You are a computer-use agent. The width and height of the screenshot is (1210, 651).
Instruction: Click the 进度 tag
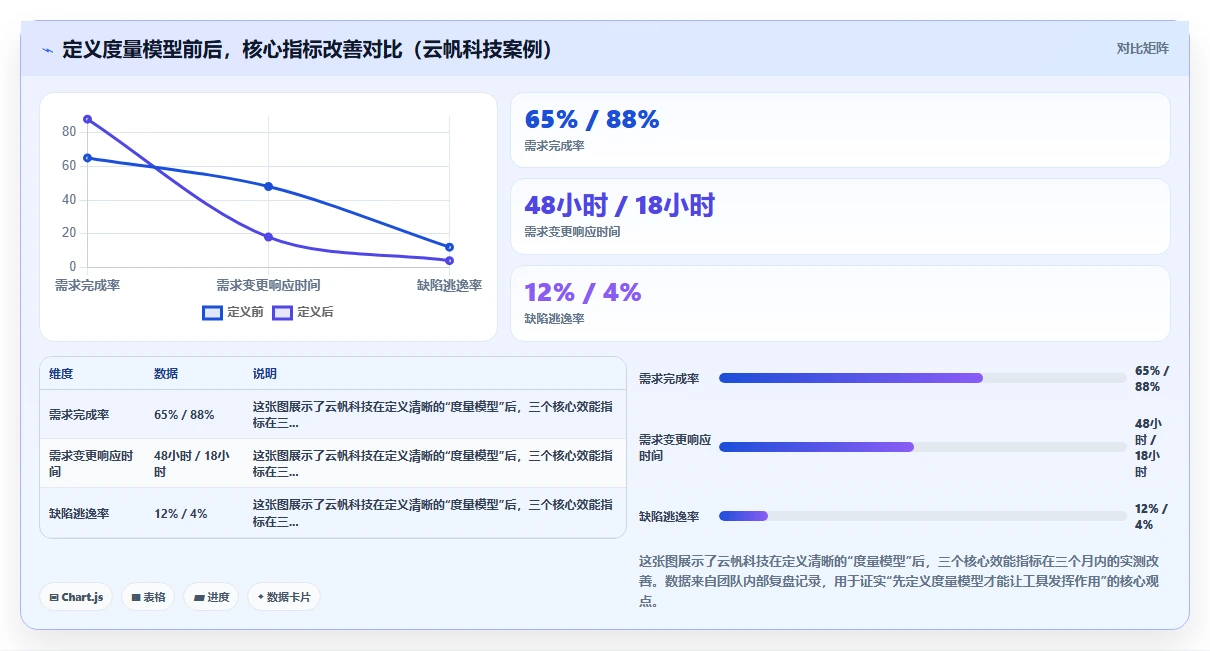(211, 597)
